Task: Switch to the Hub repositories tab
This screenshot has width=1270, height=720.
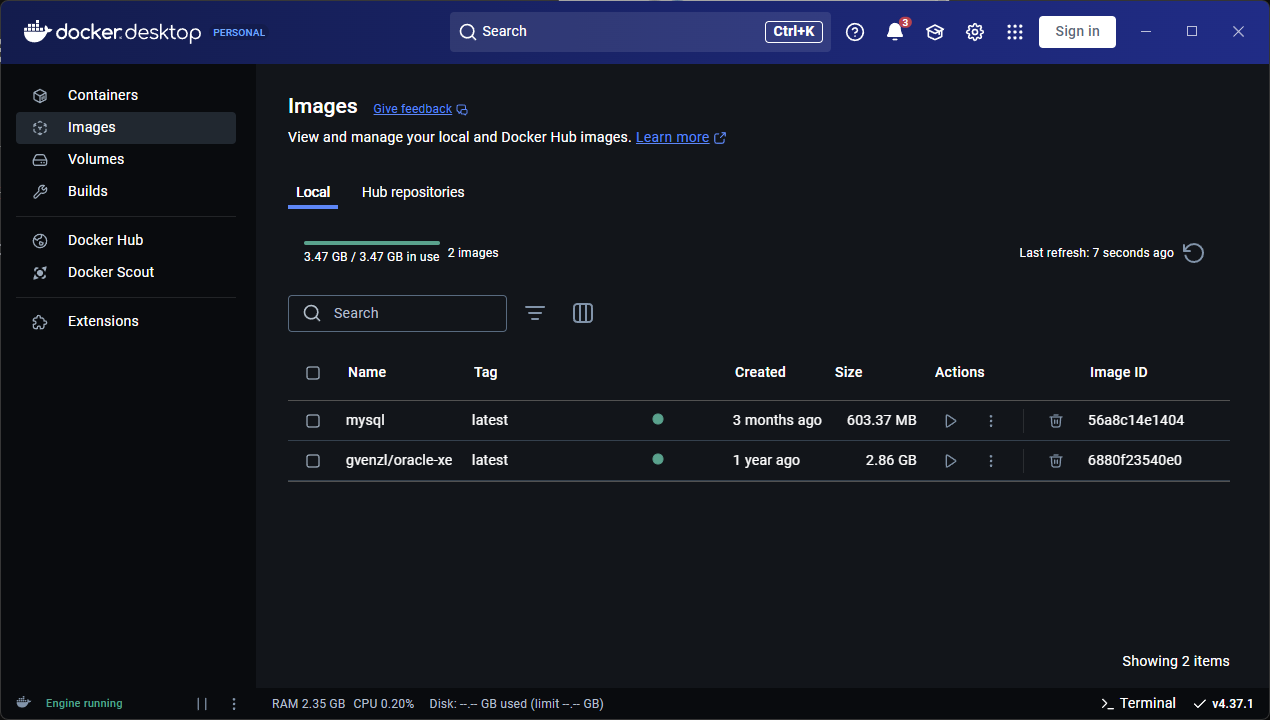Action: point(413,192)
